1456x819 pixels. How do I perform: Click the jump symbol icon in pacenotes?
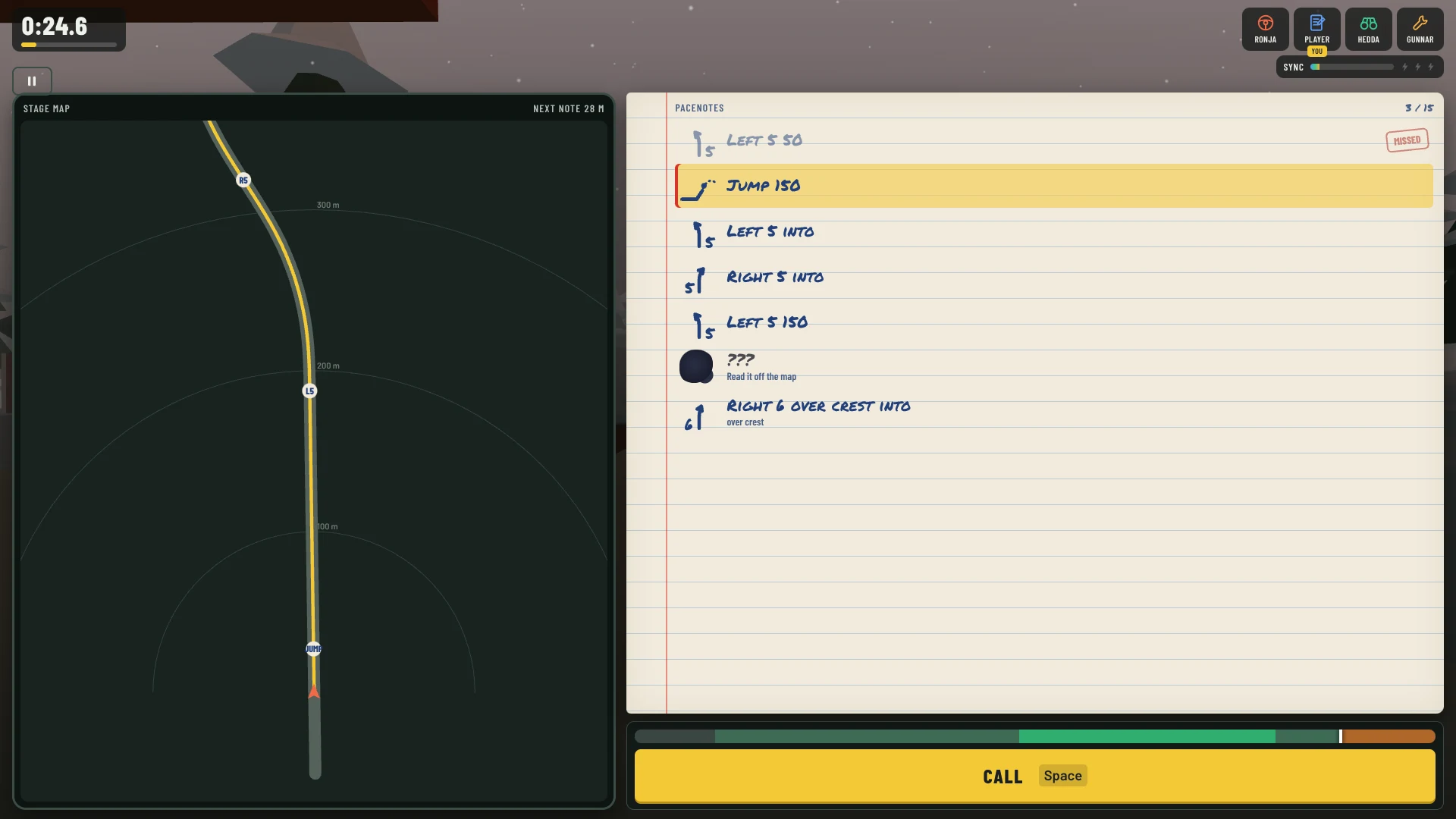[x=698, y=190]
